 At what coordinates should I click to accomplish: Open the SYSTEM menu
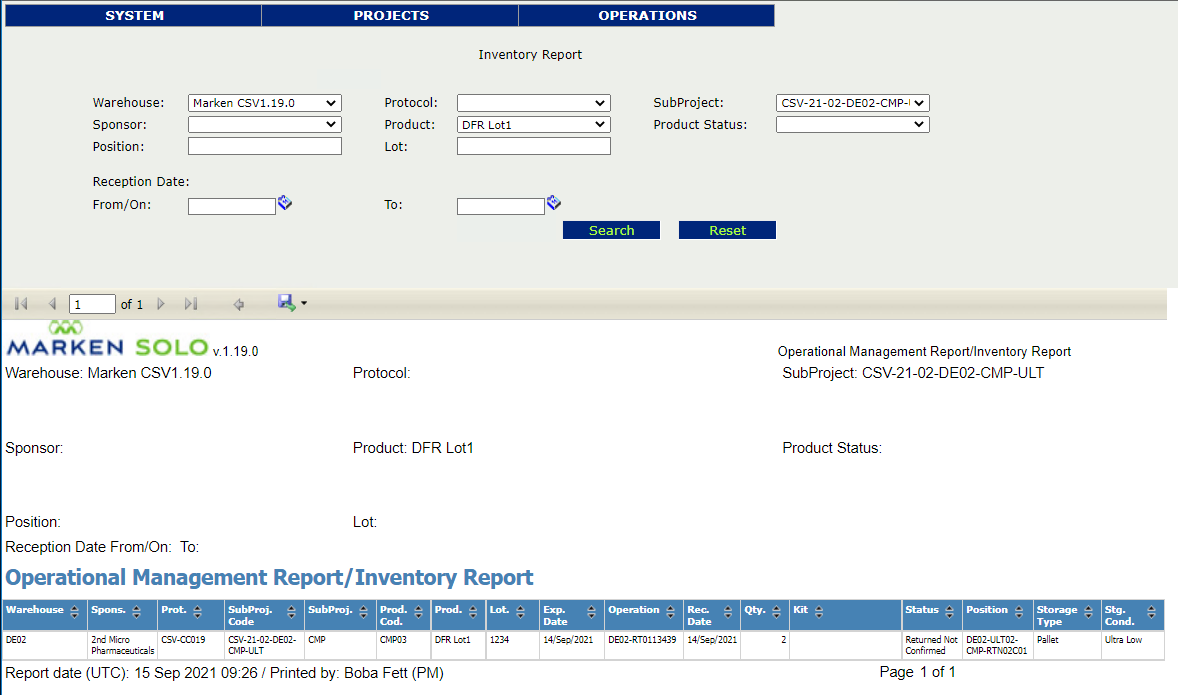tap(134, 16)
